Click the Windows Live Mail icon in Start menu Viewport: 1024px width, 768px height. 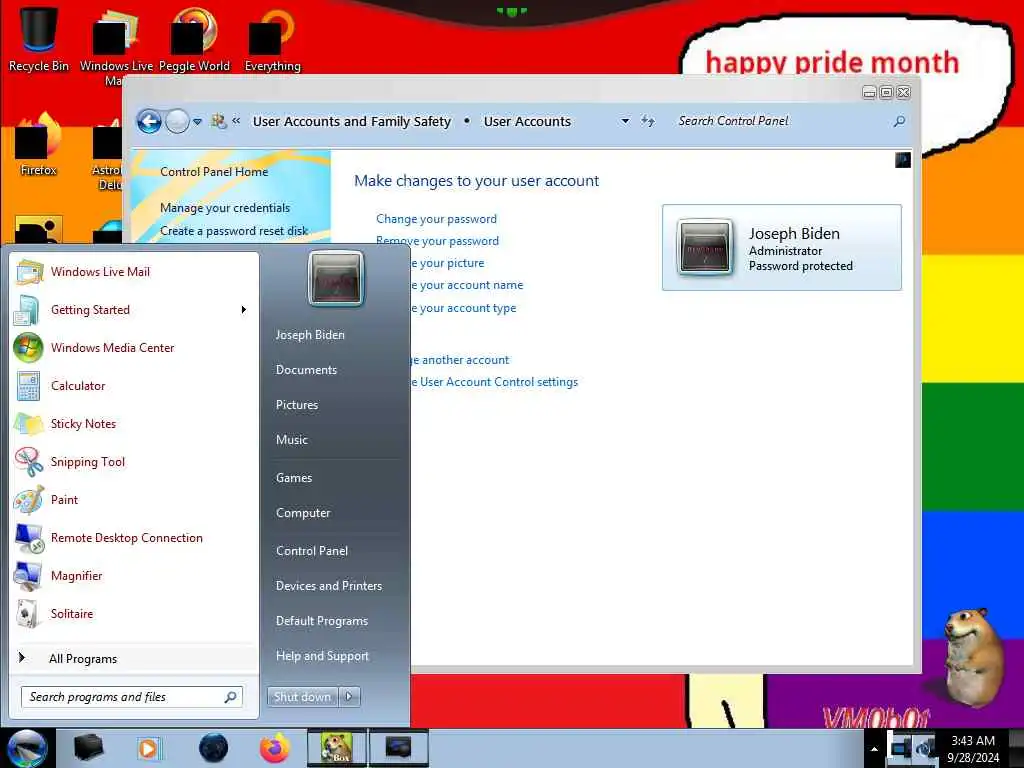pos(29,272)
